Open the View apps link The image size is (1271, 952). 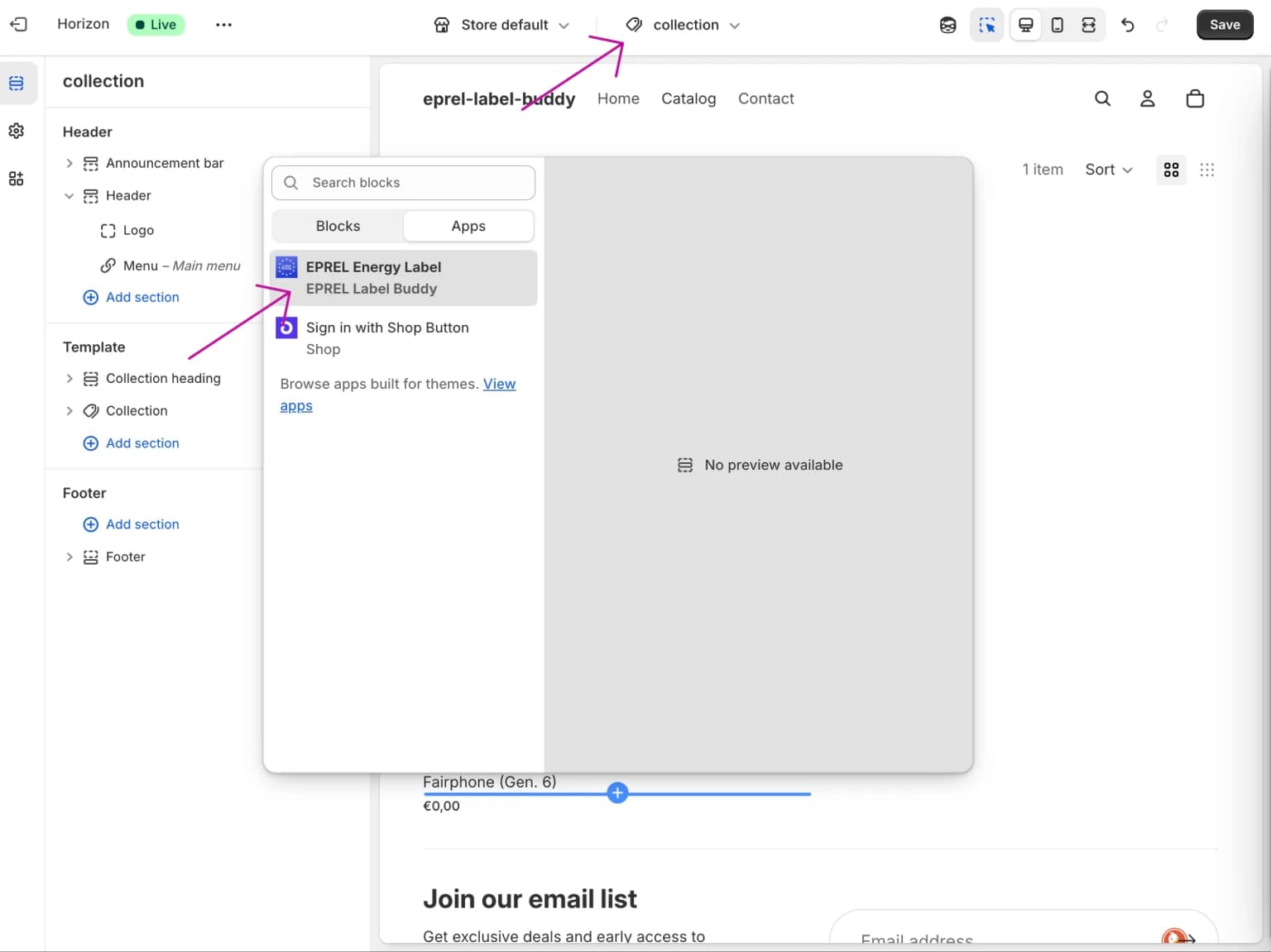(x=499, y=384)
